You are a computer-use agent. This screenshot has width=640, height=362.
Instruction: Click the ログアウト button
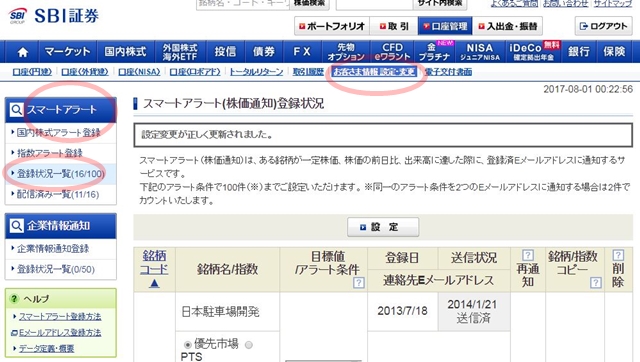click(603, 26)
